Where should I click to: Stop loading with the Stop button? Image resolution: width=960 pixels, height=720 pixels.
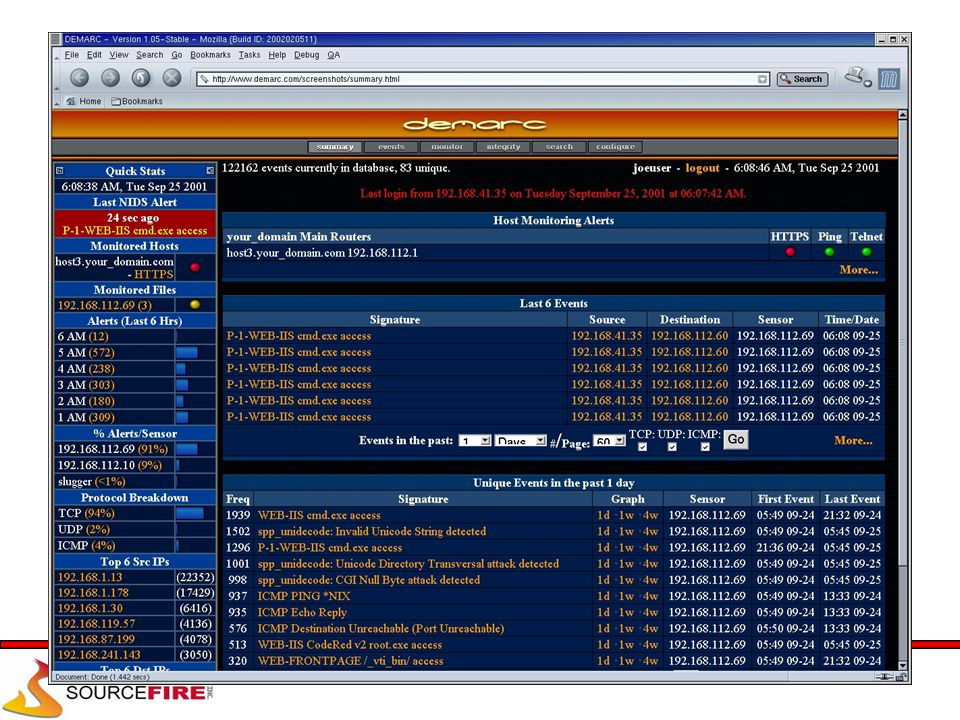171,78
